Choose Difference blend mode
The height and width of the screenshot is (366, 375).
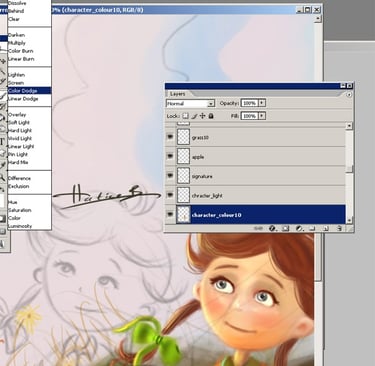tap(29, 178)
